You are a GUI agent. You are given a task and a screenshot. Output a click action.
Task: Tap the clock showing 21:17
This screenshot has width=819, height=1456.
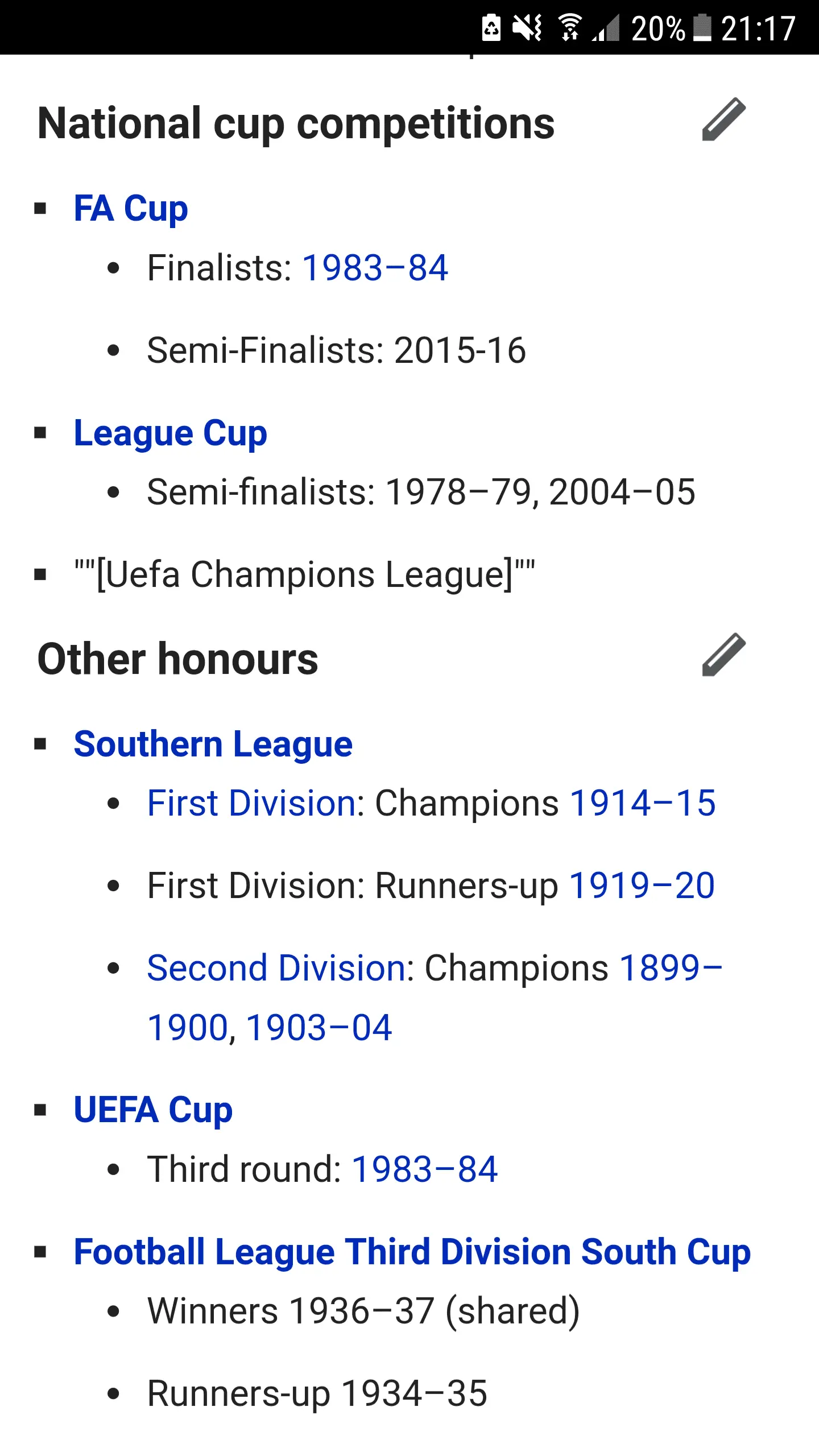click(758, 27)
